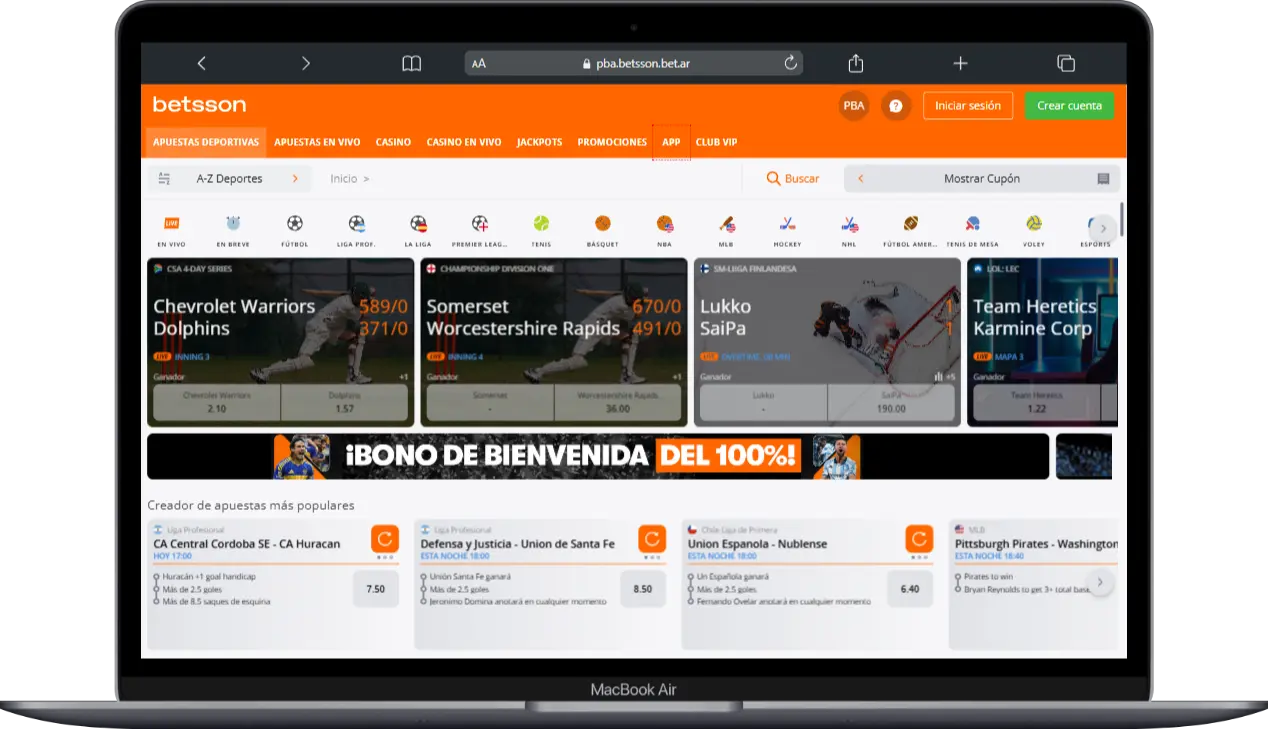Screen dimensions: 1268x729
Task: Bet on Dolphins at 1.57
Action: pos(345,402)
